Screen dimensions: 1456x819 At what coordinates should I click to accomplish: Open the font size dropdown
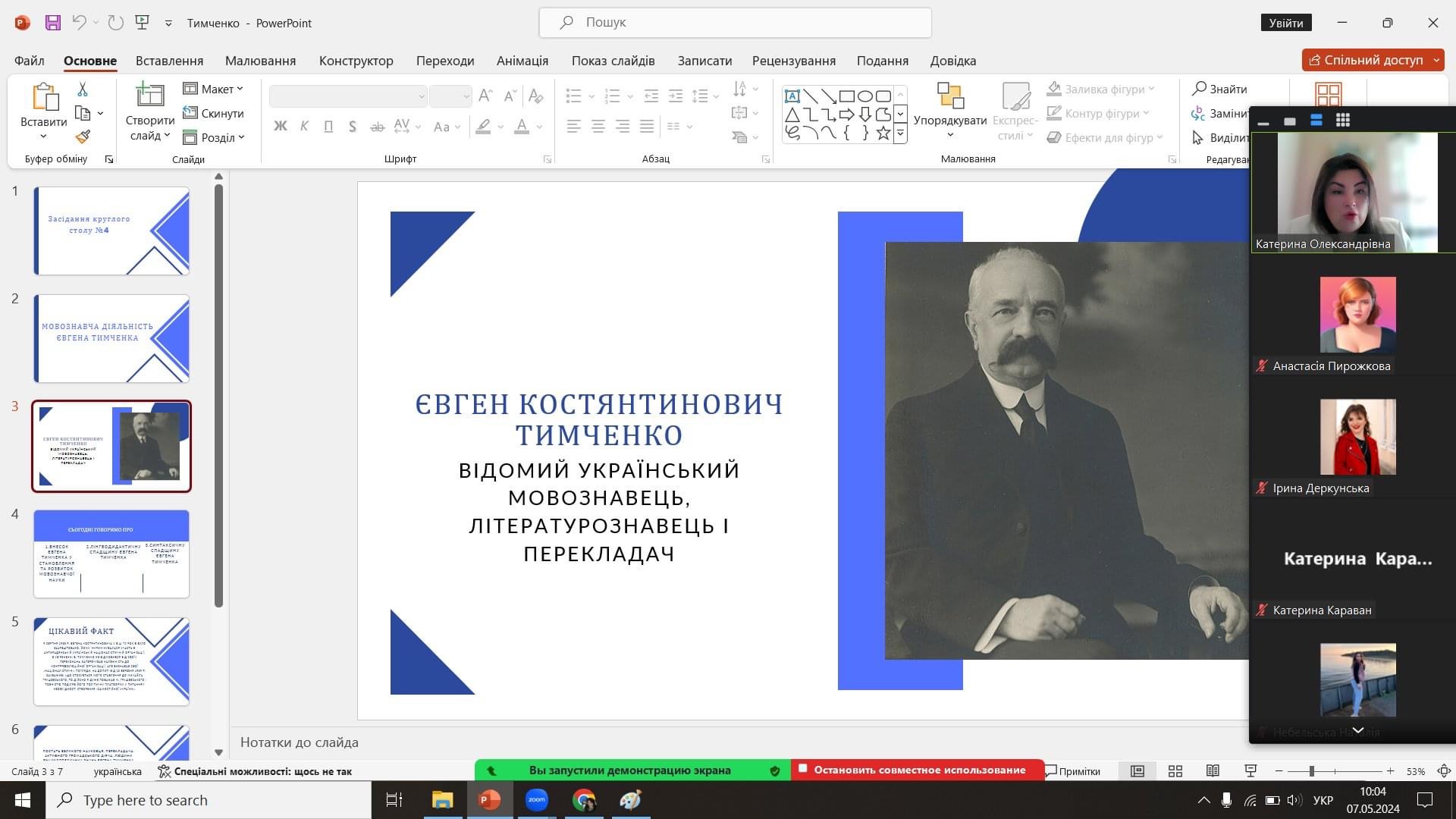tap(466, 96)
